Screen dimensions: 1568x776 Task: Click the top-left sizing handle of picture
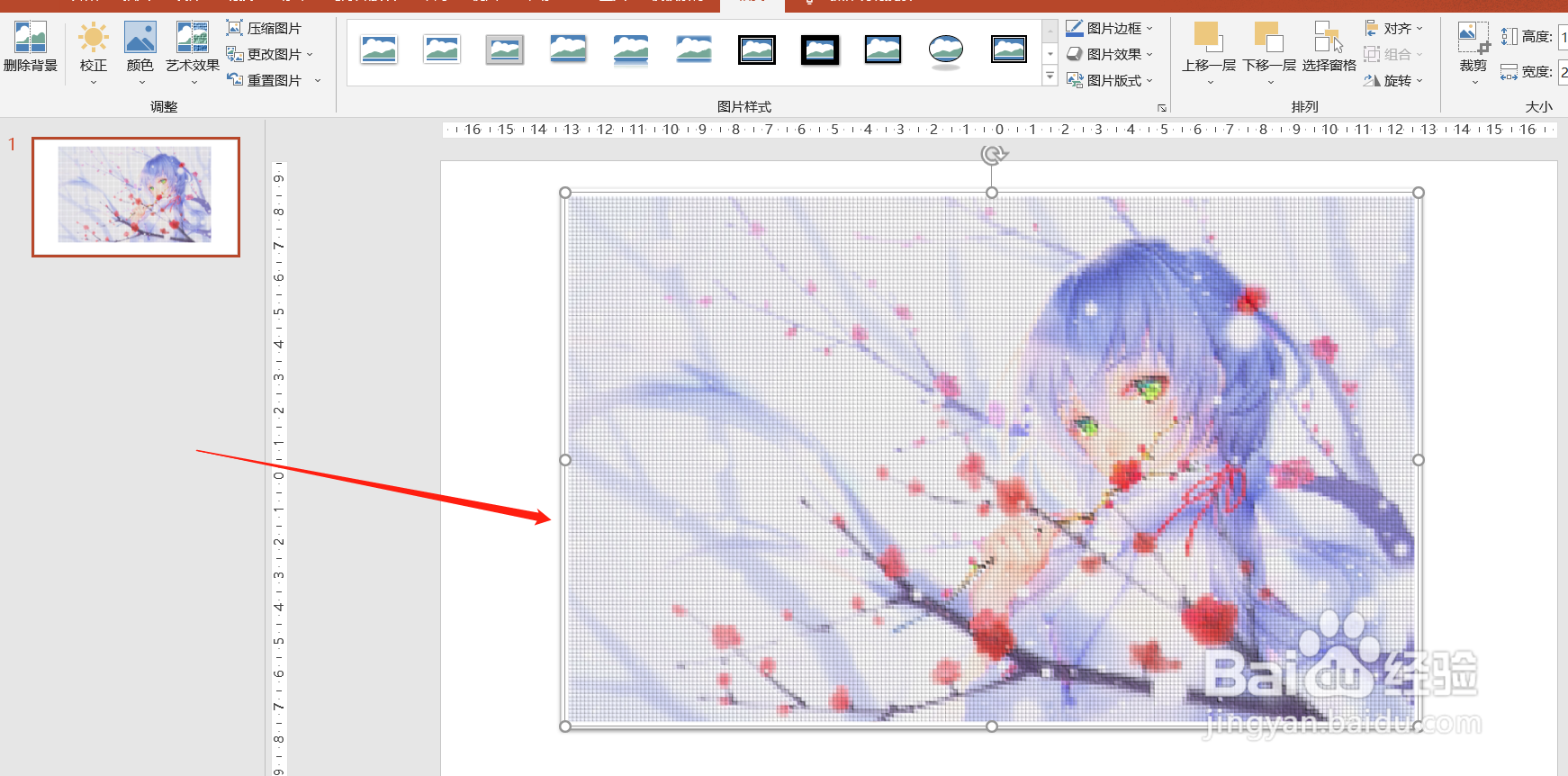coord(565,193)
